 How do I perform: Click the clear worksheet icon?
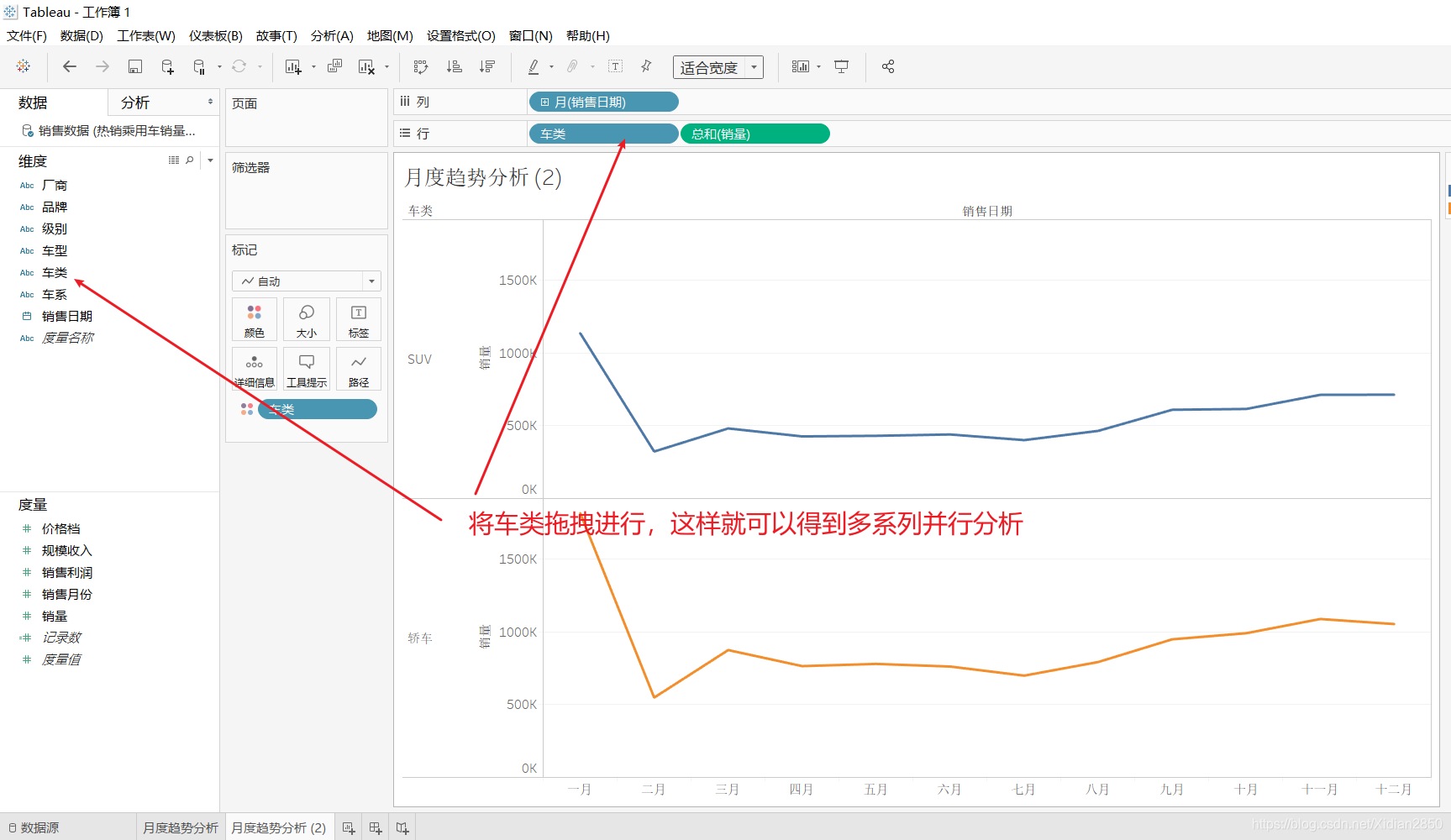[x=366, y=66]
